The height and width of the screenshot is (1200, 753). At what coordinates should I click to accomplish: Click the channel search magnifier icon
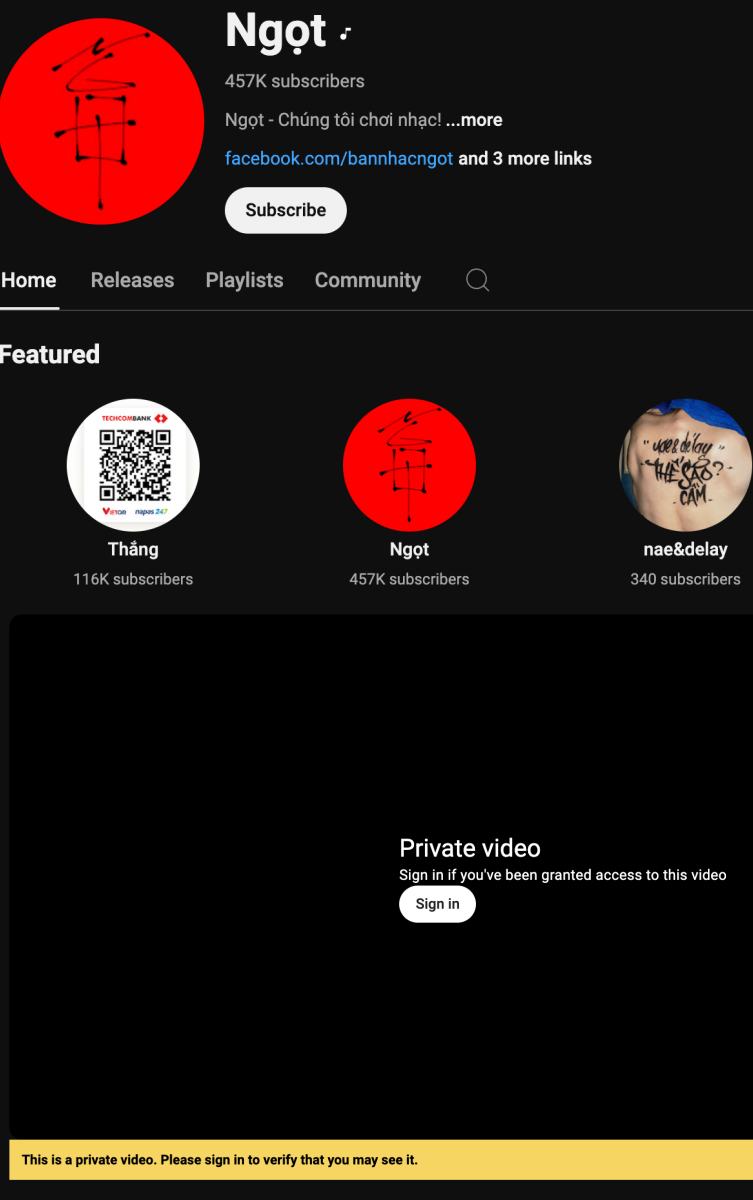(478, 281)
